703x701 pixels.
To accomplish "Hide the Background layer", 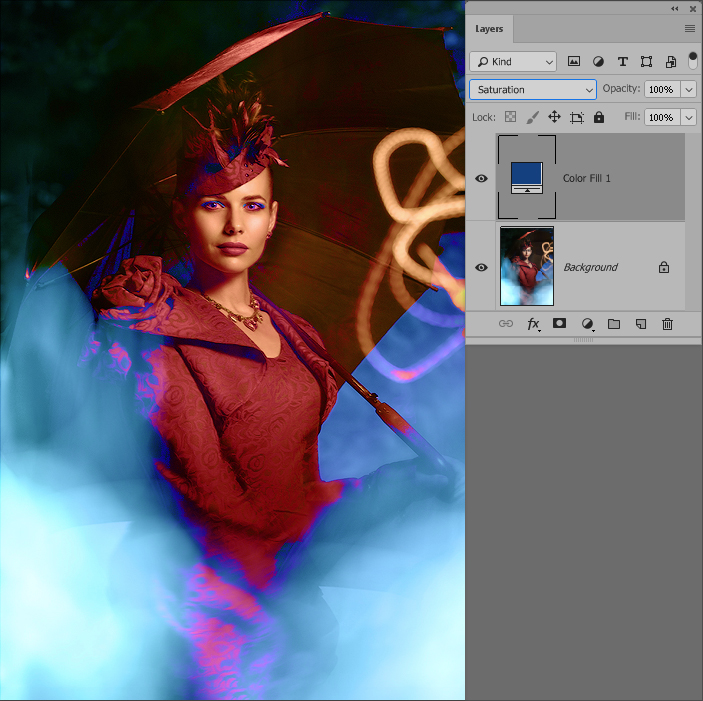I will (481, 267).
